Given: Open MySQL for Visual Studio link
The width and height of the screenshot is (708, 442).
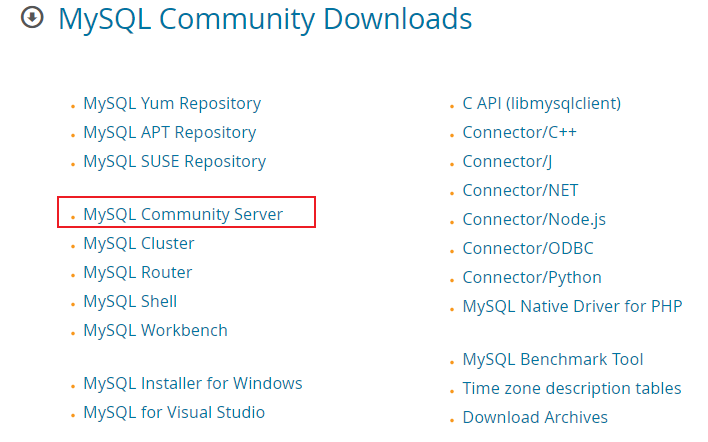Looking at the screenshot, I should (x=174, y=412).
